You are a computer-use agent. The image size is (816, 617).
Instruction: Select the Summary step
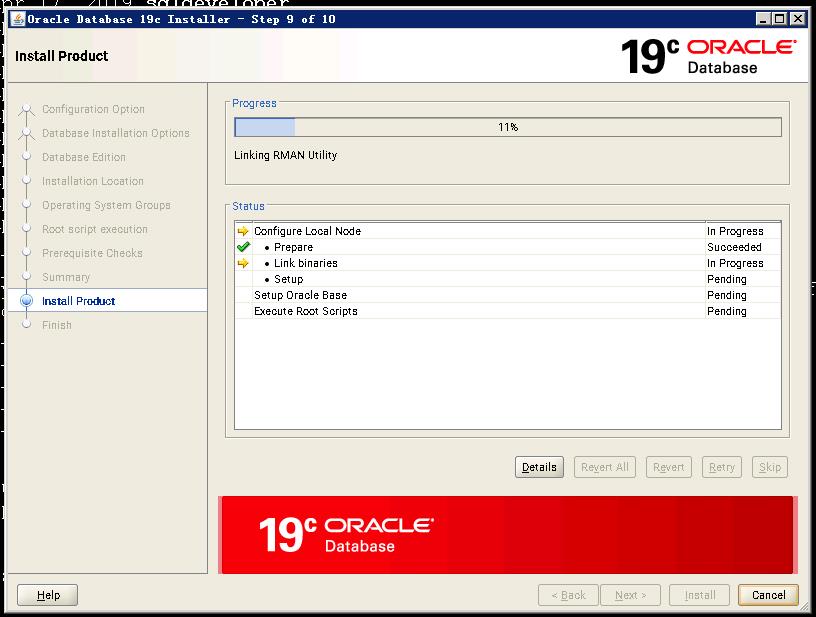[x=66, y=277]
